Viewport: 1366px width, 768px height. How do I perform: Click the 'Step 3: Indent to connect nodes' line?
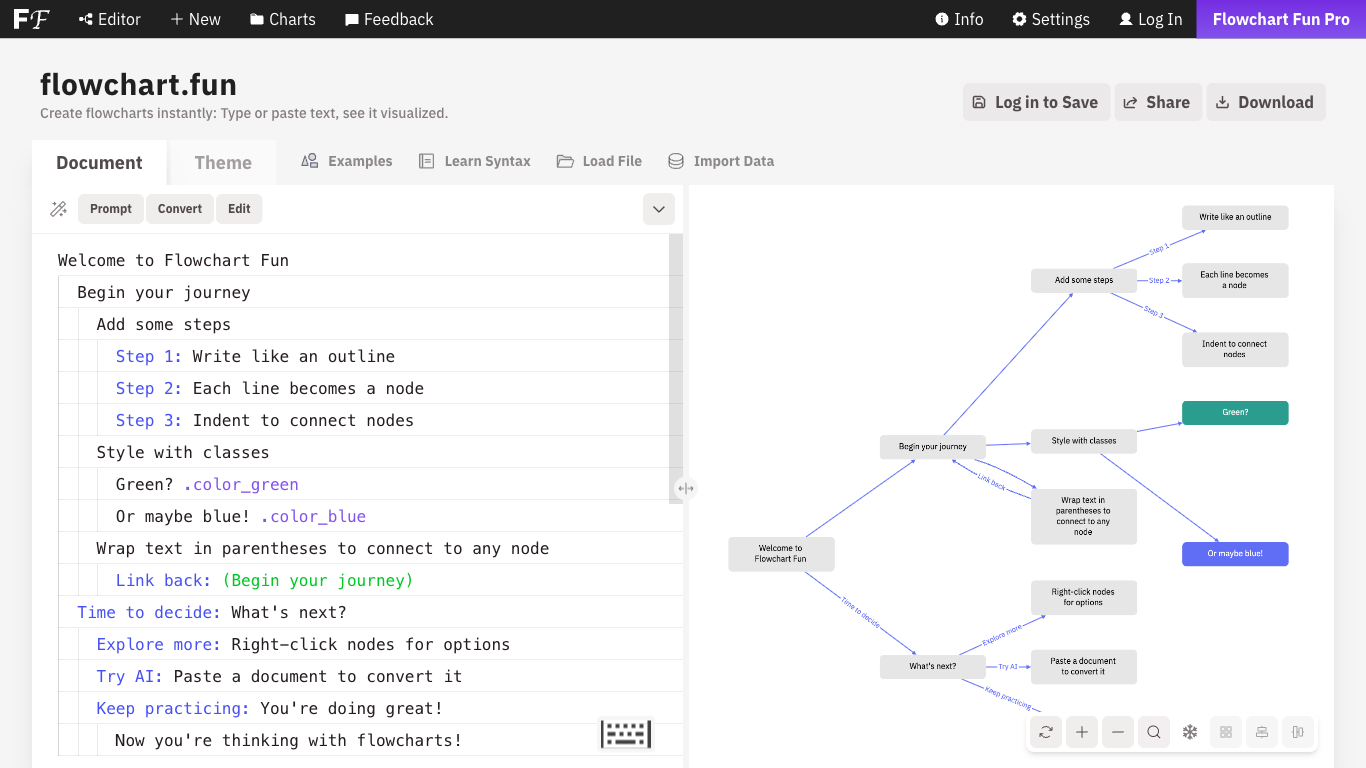[x=265, y=420]
